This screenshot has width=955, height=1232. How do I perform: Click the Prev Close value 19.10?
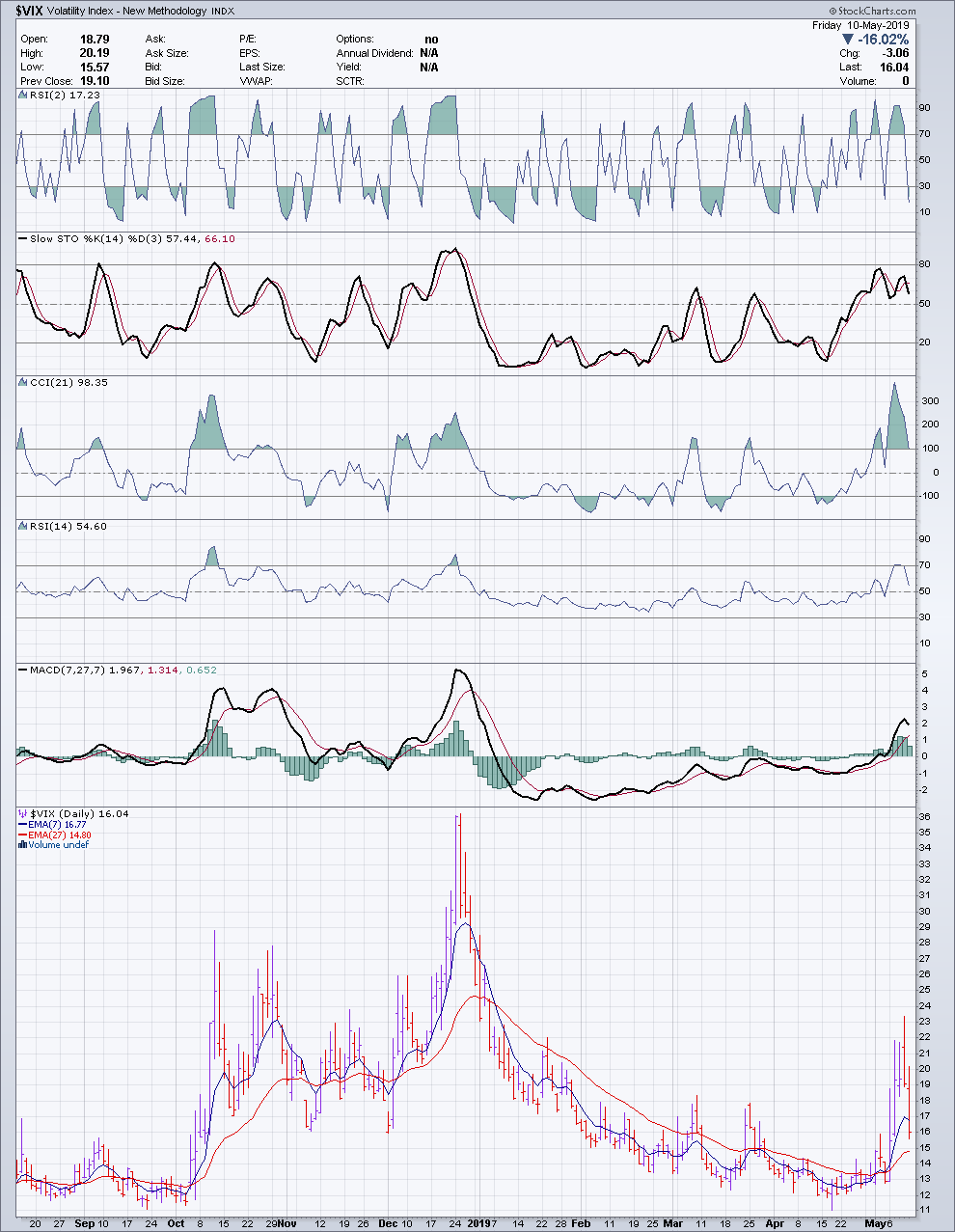(95, 81)
